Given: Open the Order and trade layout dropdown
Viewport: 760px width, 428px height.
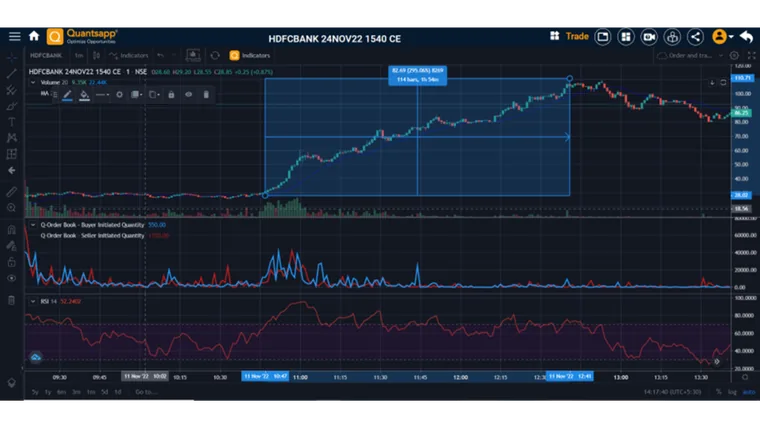Looking at the screenshot, I should click(690, 55).
